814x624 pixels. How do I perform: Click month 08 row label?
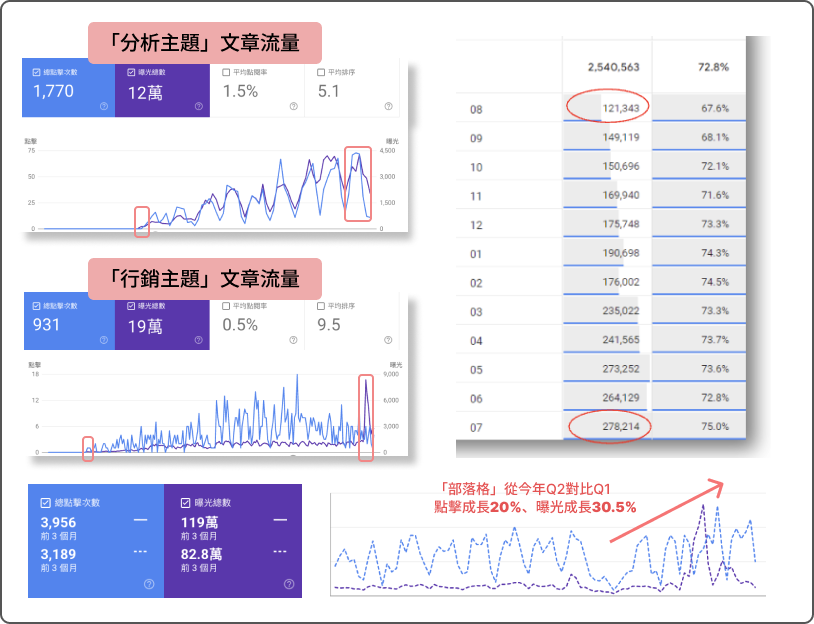(476, 110)
